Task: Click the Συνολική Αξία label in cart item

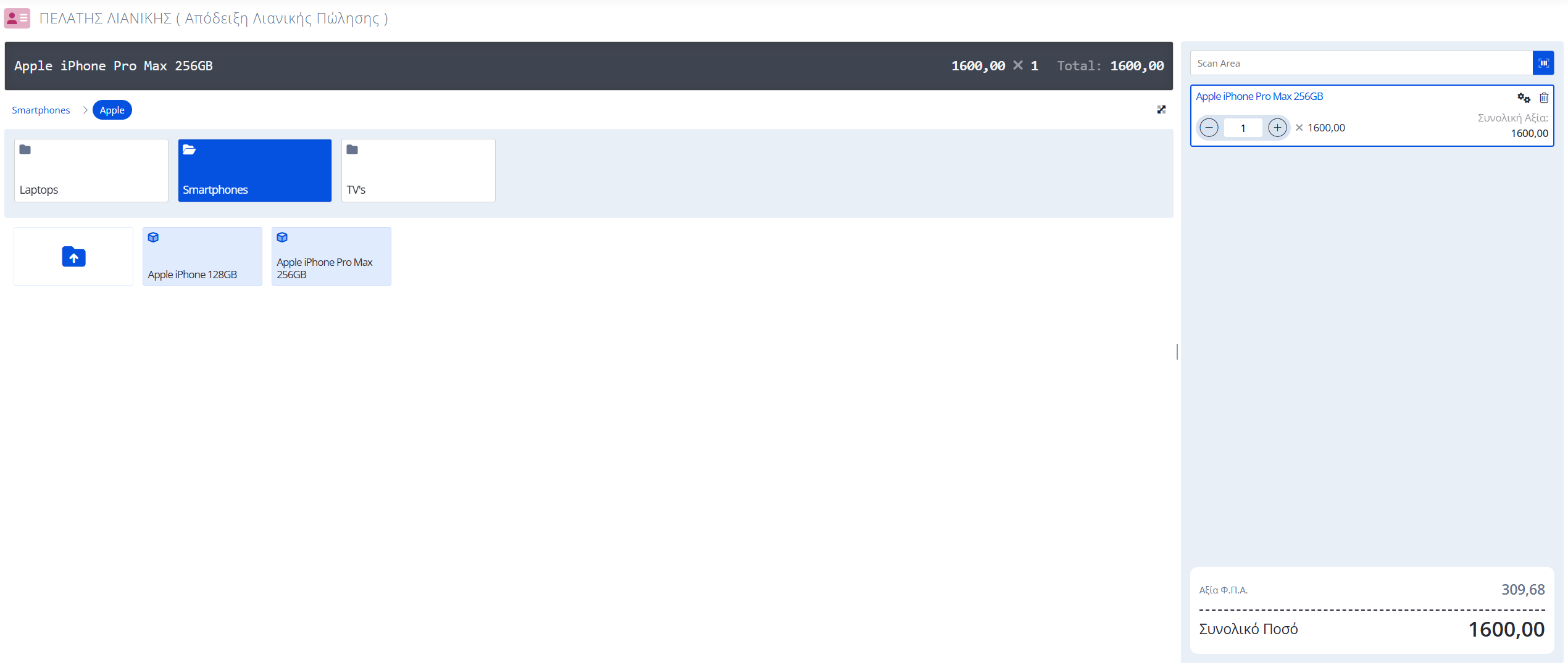Action: [1512, 118]
